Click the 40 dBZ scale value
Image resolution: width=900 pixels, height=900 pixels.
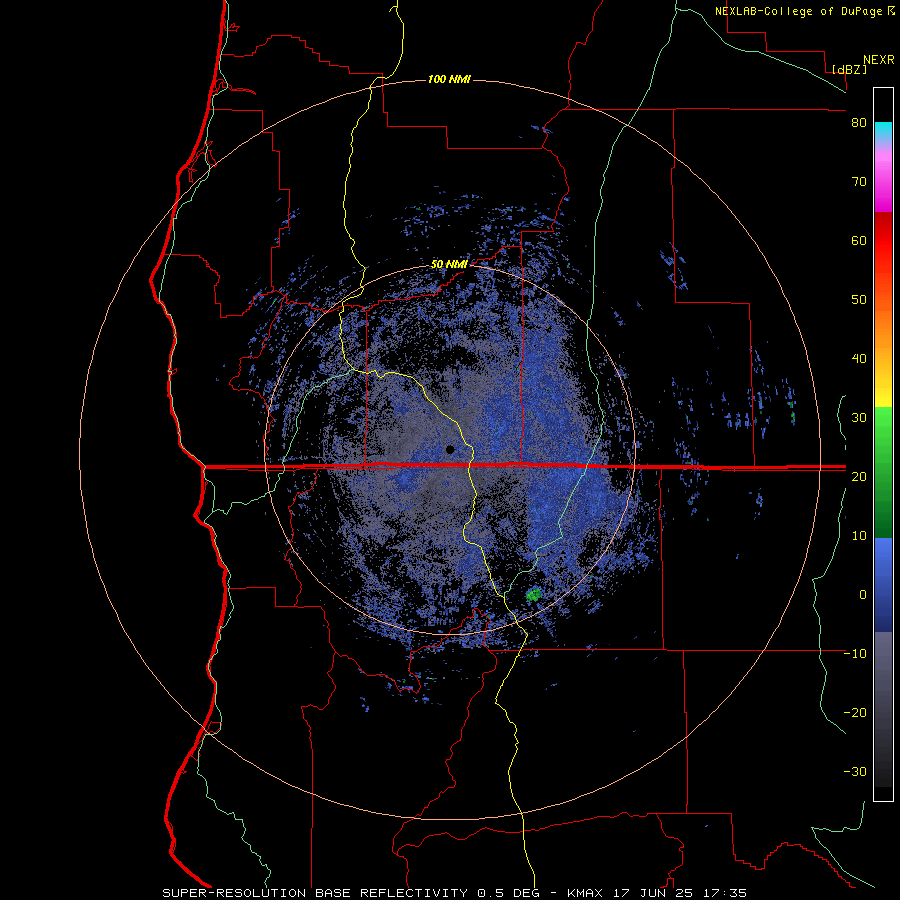859,359
